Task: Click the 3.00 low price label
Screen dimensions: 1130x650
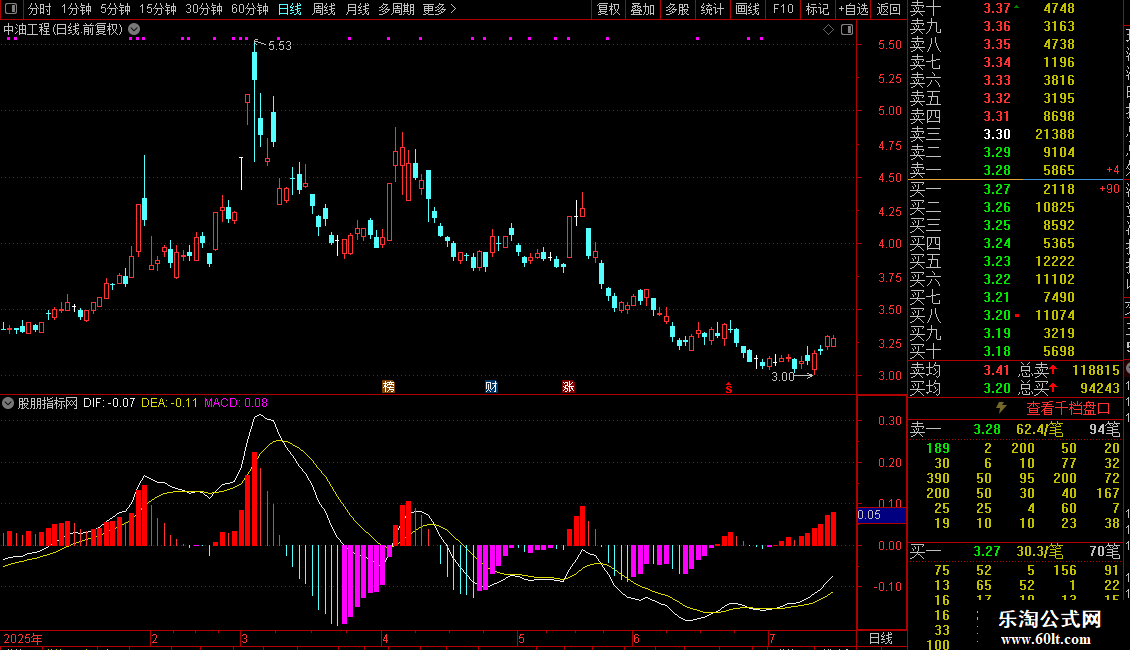Action: pos(783,376)
